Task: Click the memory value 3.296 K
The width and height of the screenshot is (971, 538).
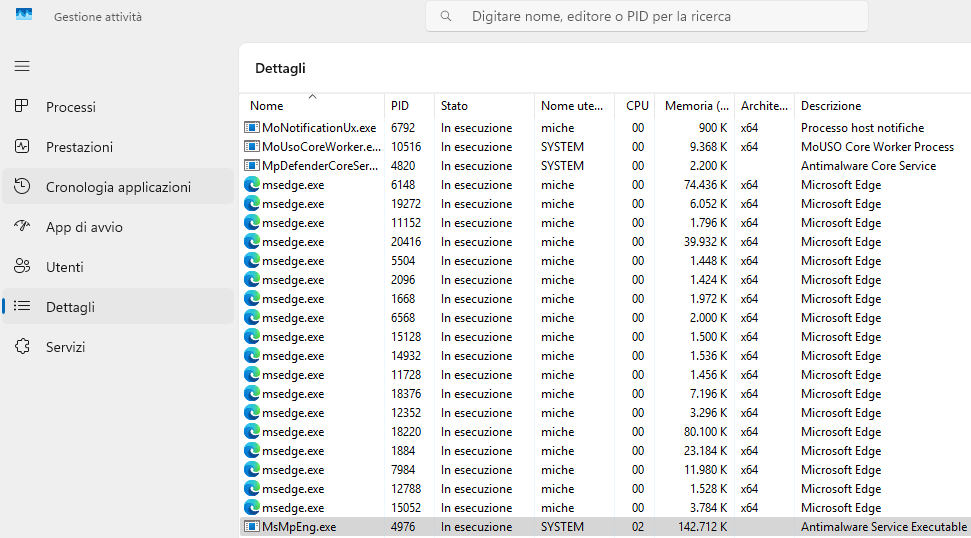Action: click(708, 413)
